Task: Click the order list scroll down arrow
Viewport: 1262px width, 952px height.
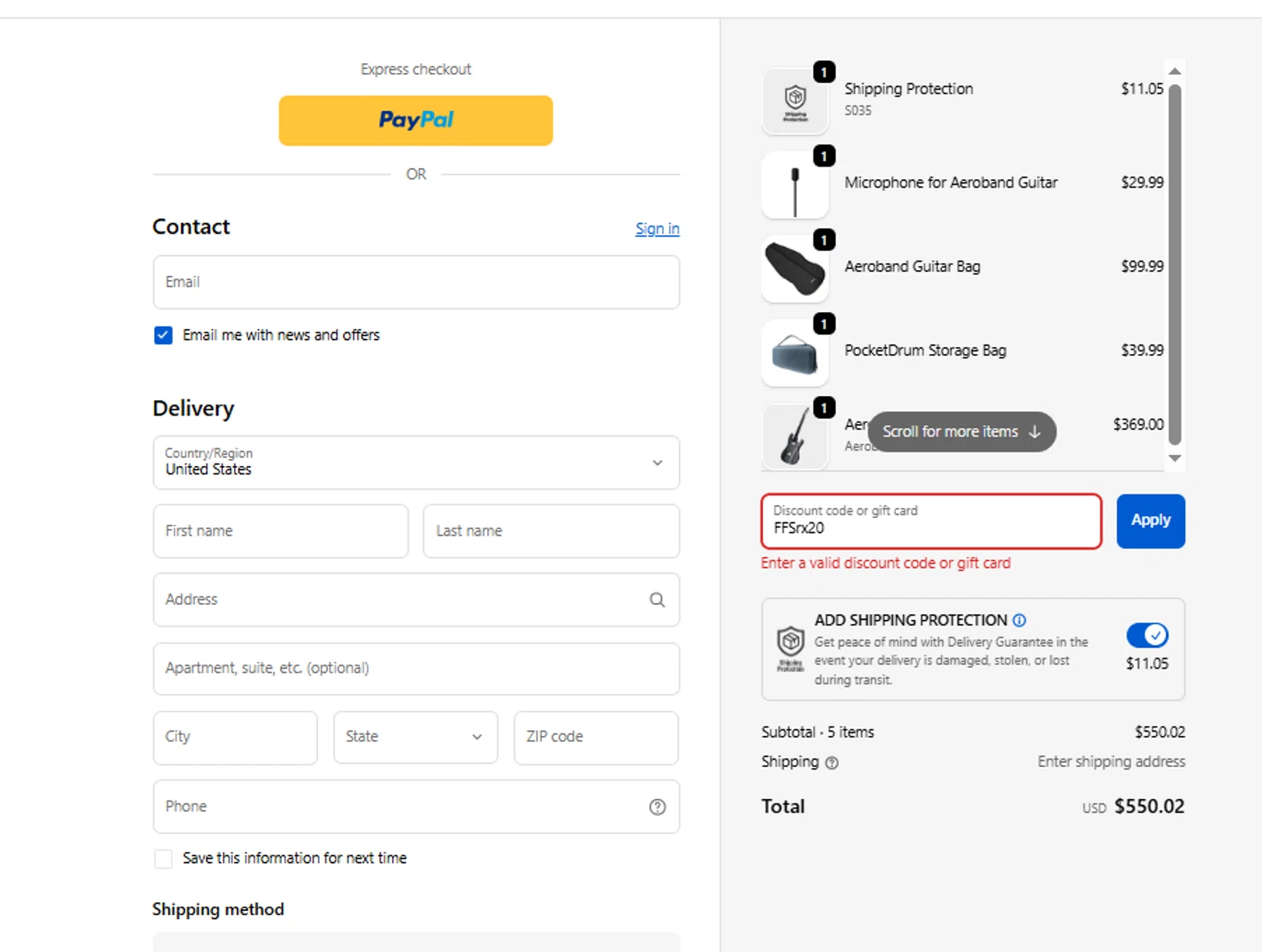Action: 1175,458
